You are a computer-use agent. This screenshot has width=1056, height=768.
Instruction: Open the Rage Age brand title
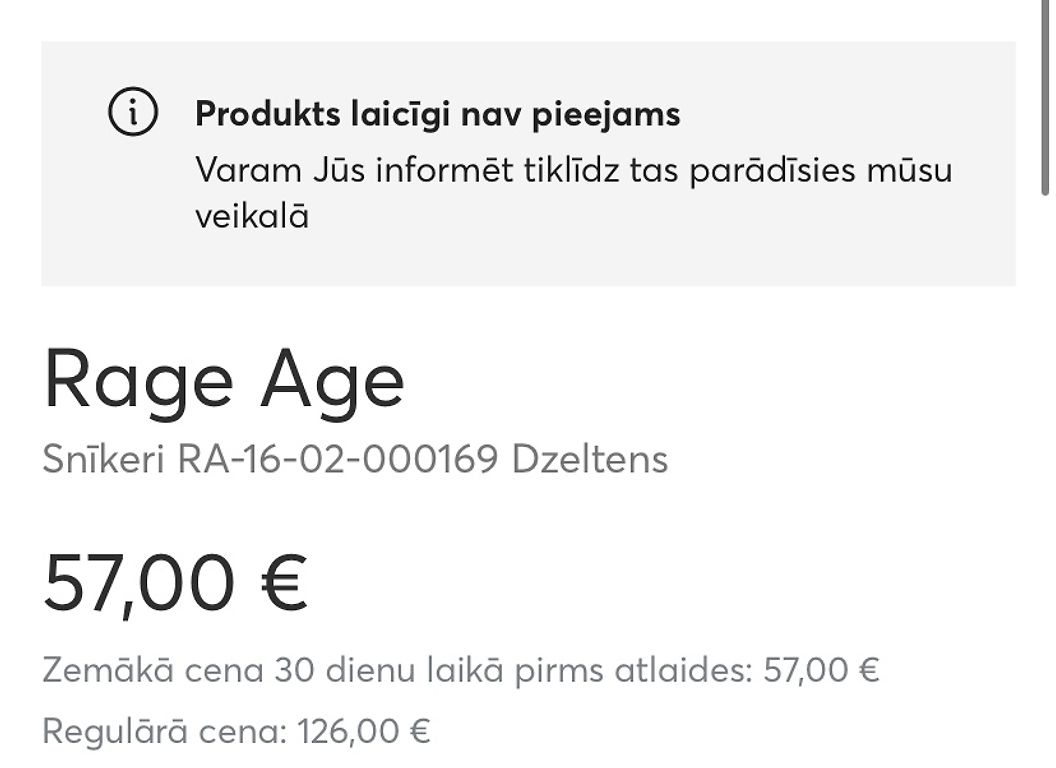224,382
